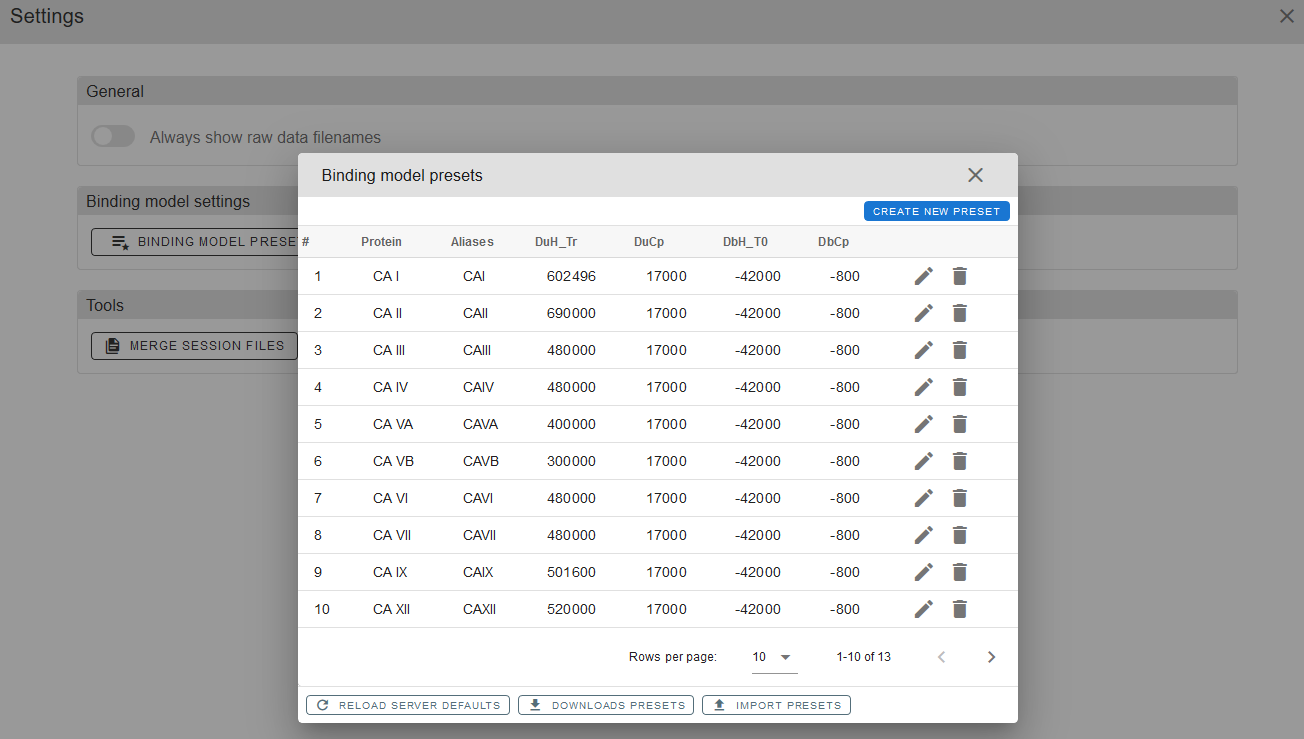
Task: Sort by the Protein column header
Action: tap(381, 242)
